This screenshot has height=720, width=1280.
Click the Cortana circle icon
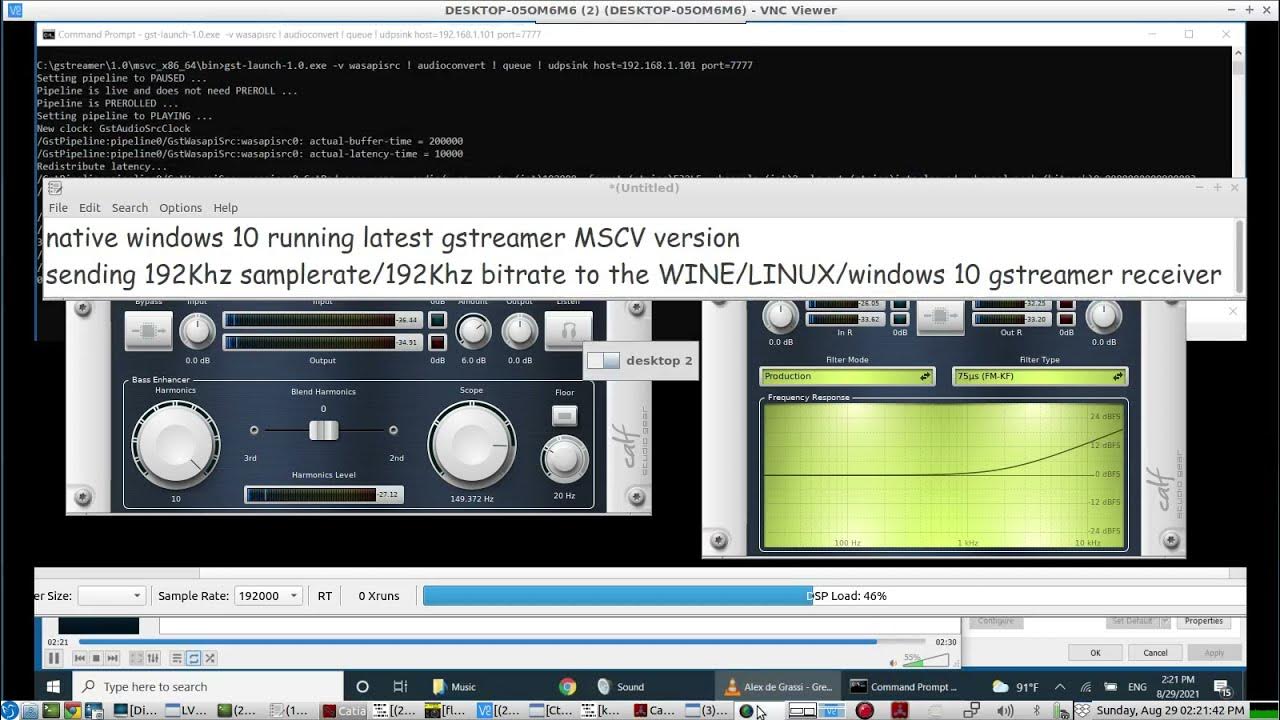[x=363, y=687]
